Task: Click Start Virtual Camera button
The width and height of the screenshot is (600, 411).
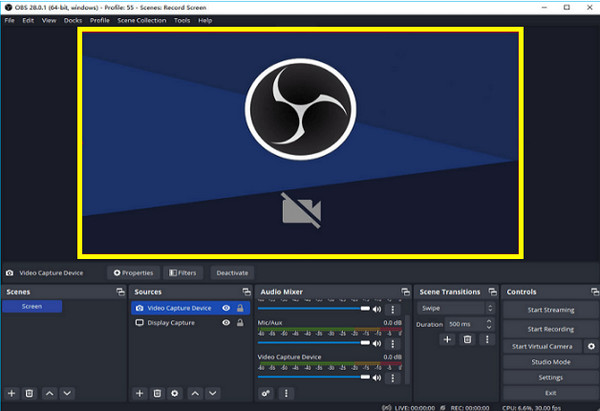Action: (542, 346)
